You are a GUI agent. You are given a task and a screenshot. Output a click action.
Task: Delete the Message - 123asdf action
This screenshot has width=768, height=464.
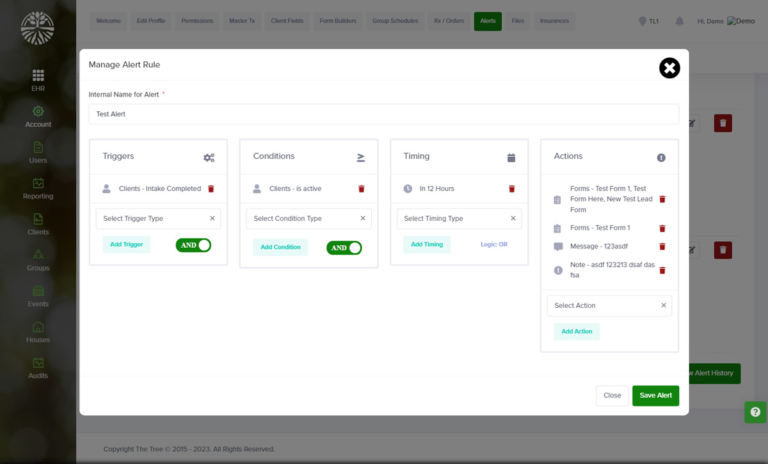click(662, 246)
